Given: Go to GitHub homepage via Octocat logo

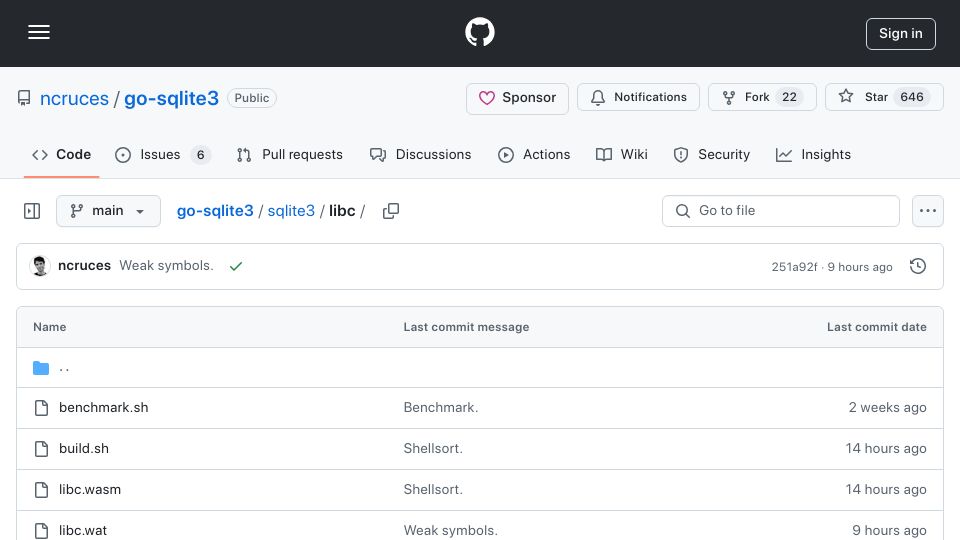Looking at the screenshot, I should 480,32.
